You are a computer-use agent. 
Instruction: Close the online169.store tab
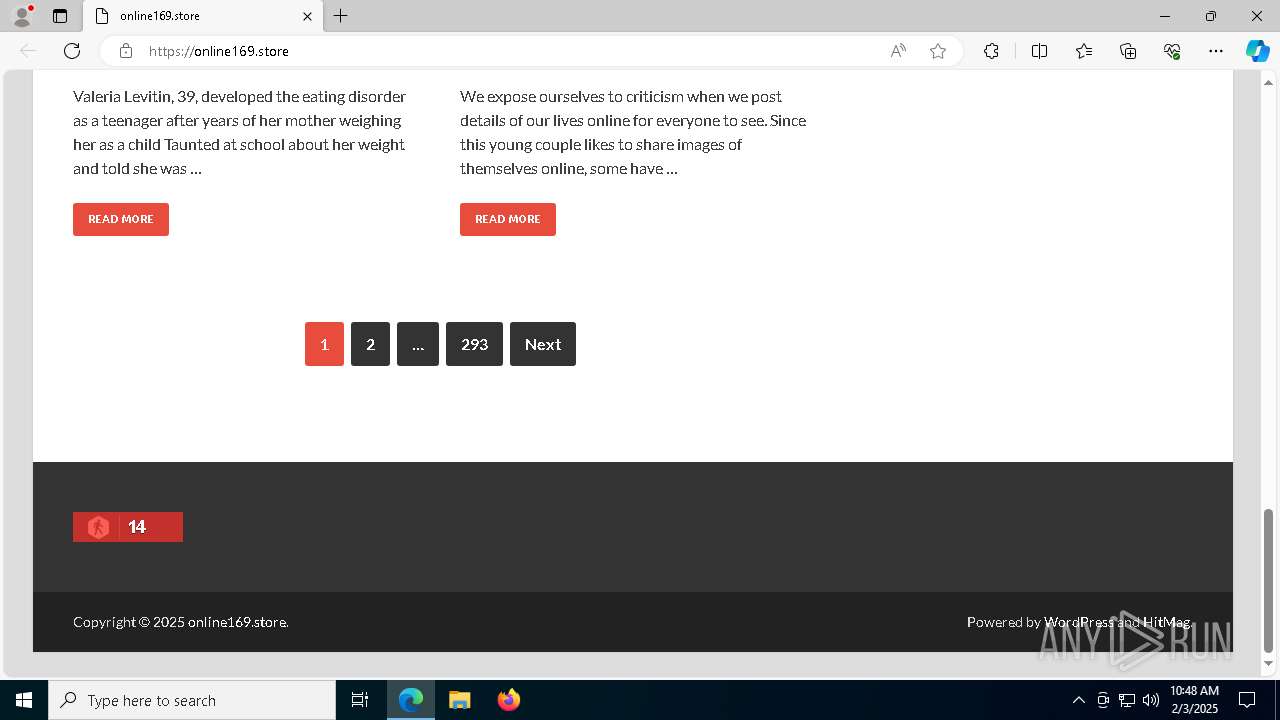pyautogui.click(x=308, y=16)
